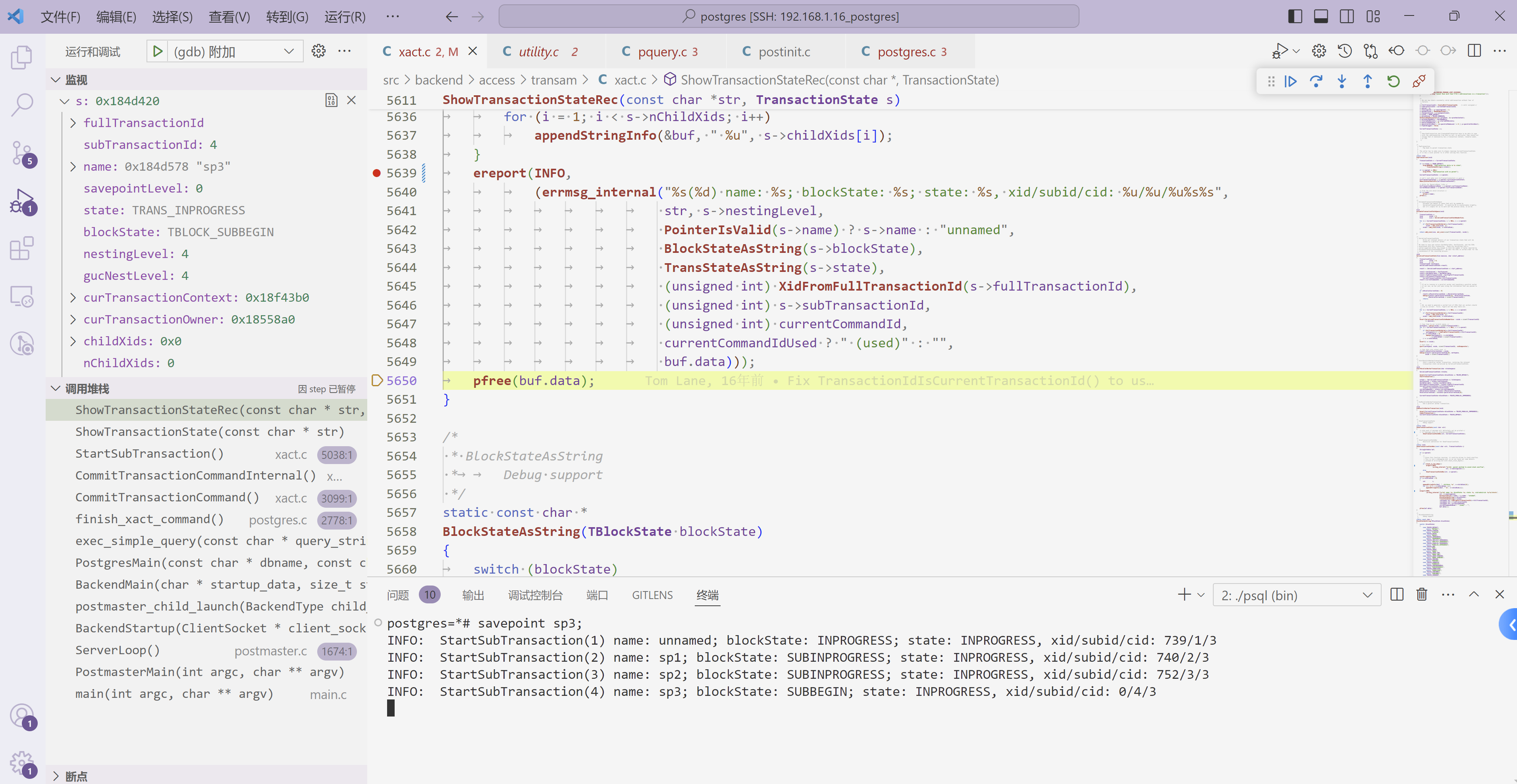Screen dimensions: 1517x784
Task: Step over in the debug toolbar
Action: tap(1316, 81)
